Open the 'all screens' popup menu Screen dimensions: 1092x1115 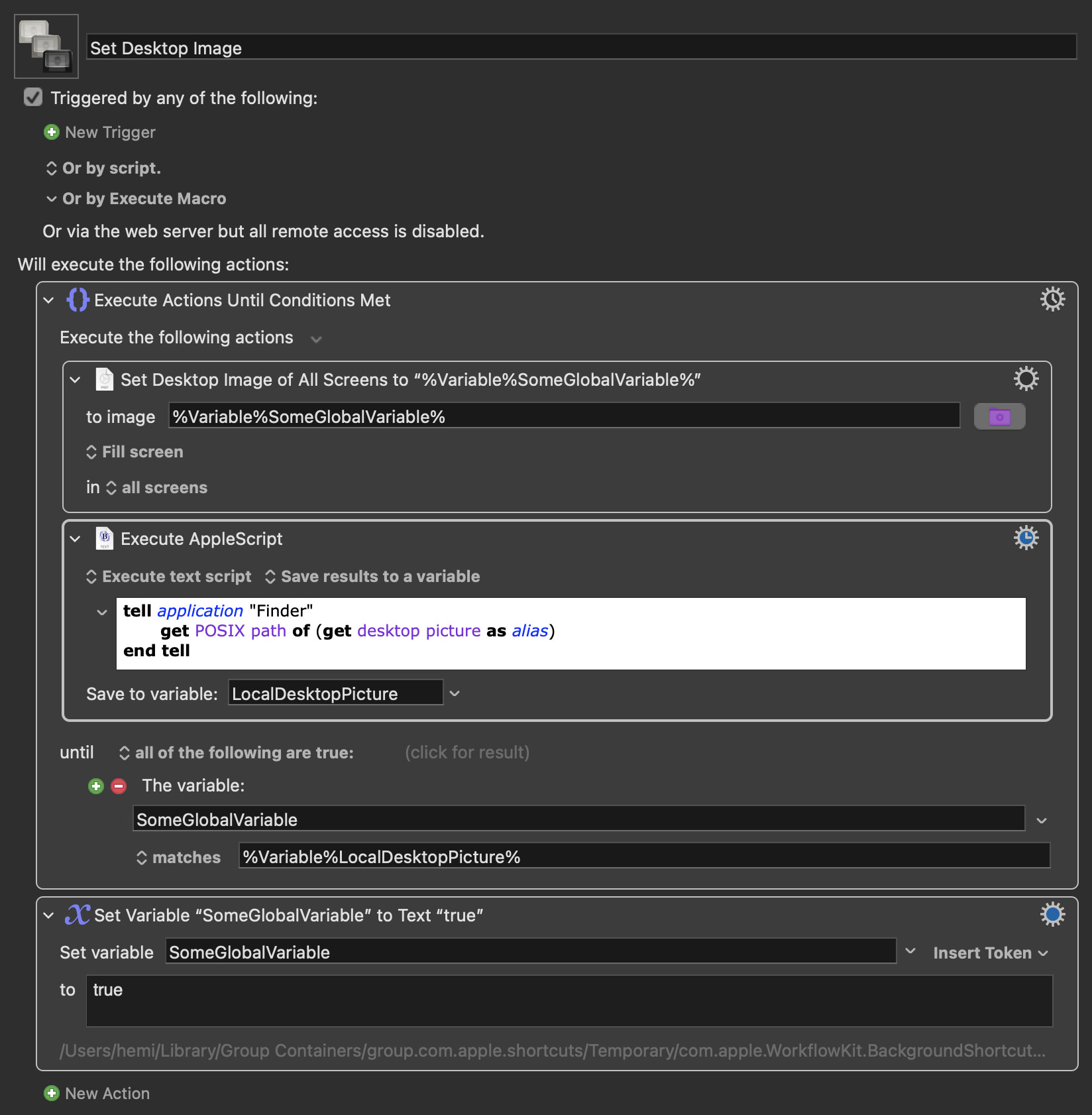point(158,488)
